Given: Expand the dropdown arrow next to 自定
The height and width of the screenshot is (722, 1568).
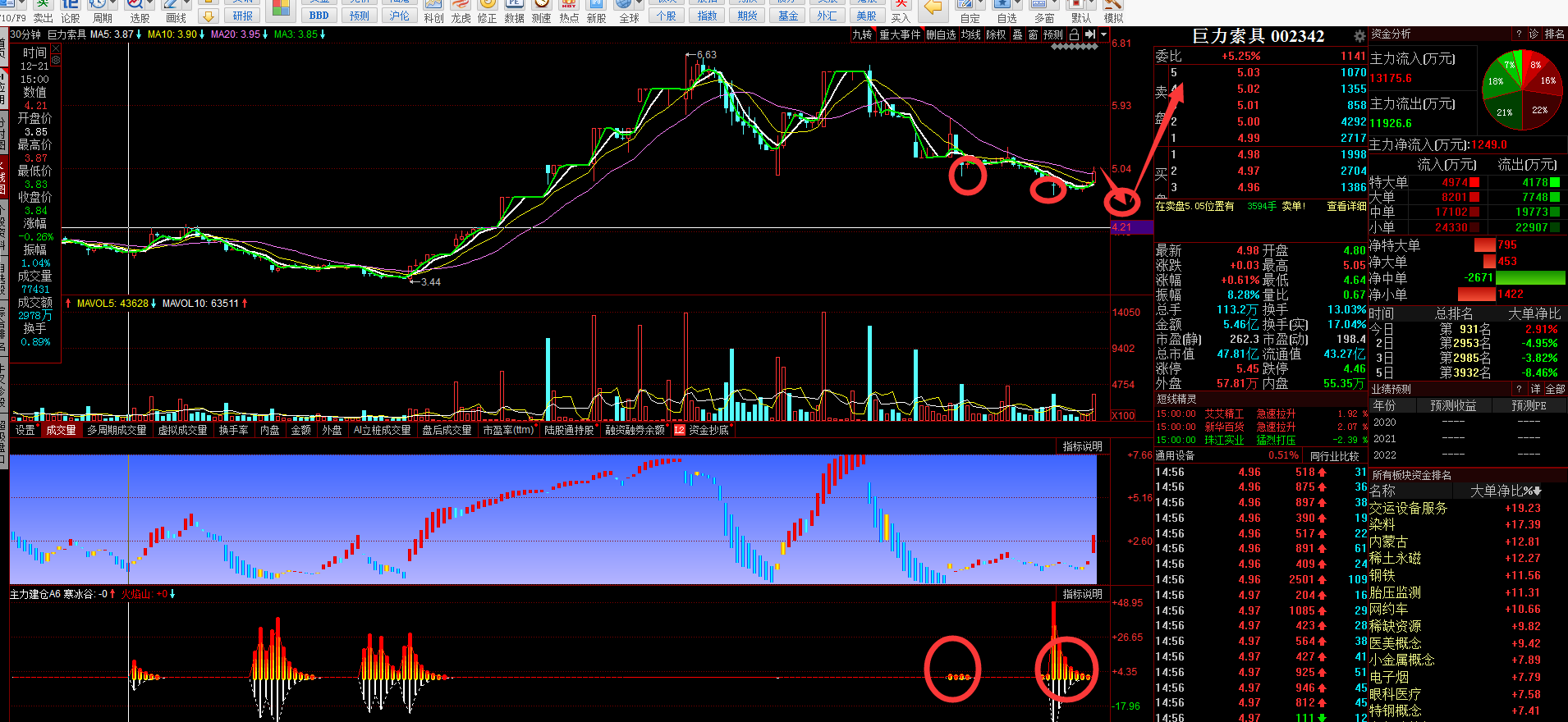Looking at the screenshot, I should [980, 5].
